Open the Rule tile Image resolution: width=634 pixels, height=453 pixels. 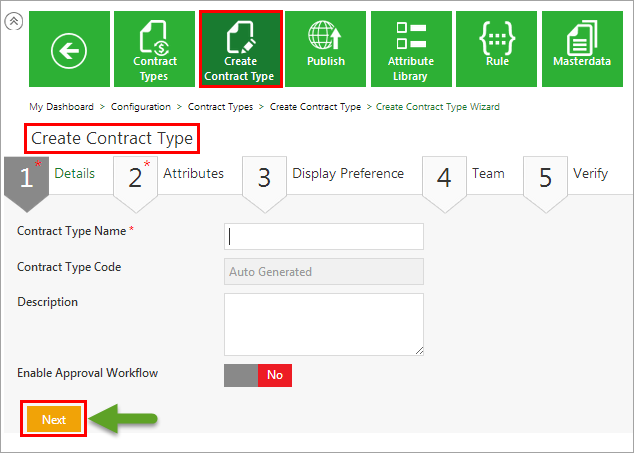coord(497,50)
